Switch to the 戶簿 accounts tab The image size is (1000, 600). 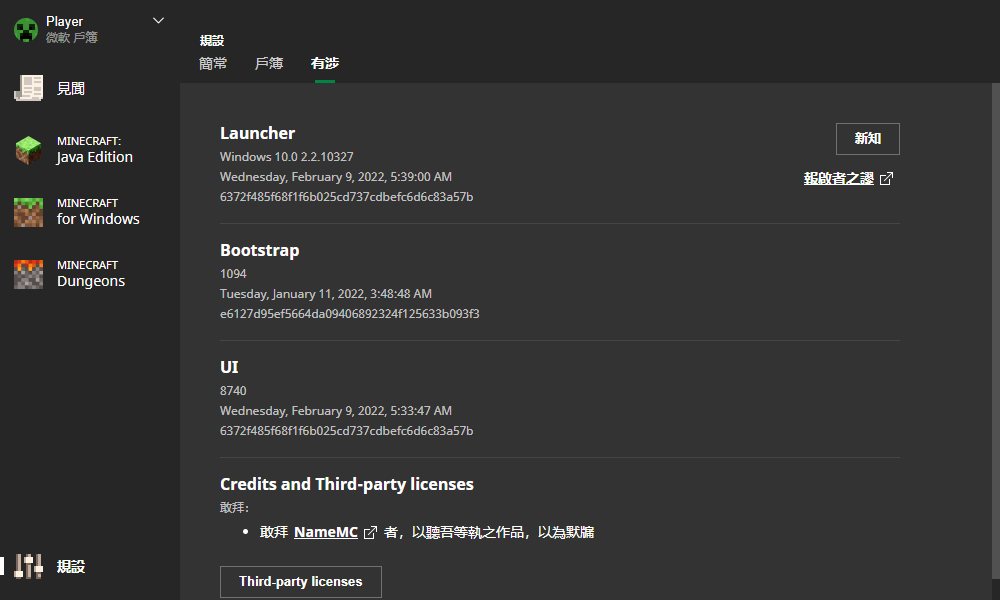point(268,63)
